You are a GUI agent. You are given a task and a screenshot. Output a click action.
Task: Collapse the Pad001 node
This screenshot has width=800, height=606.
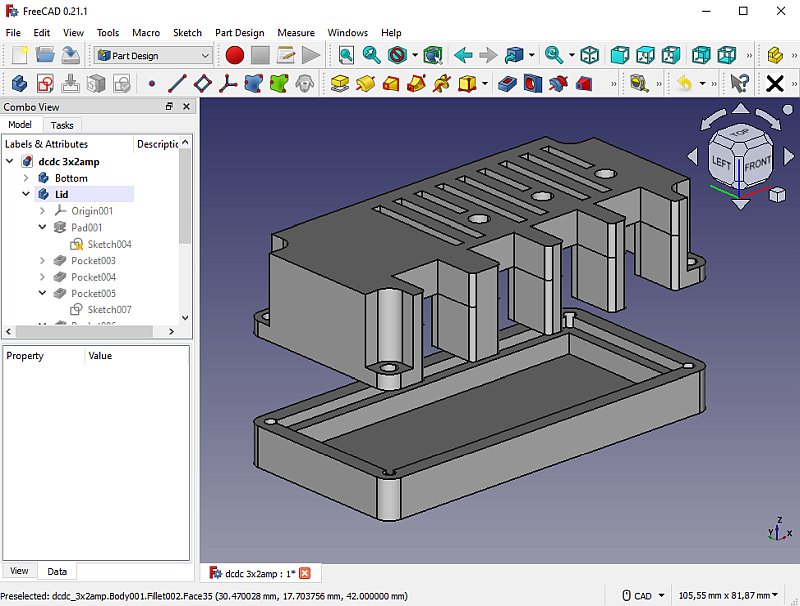pyautogui.click(x=42, y=227)
